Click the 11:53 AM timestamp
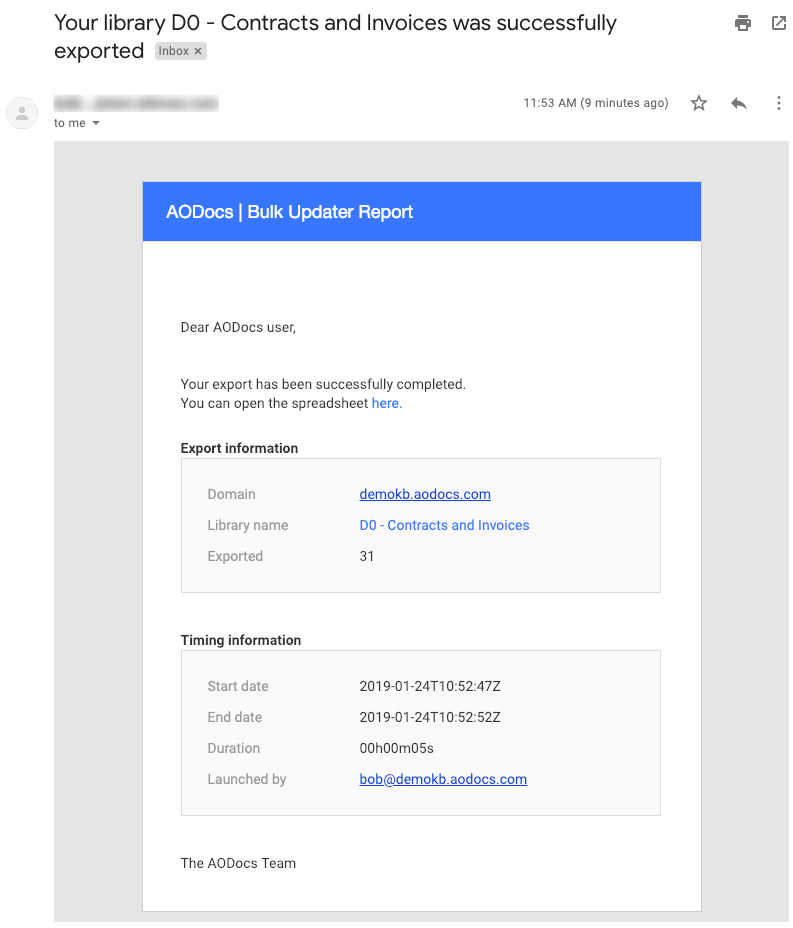Image resolution: width=793 pixels, height=928 pixels. click(x=596, y=103)
